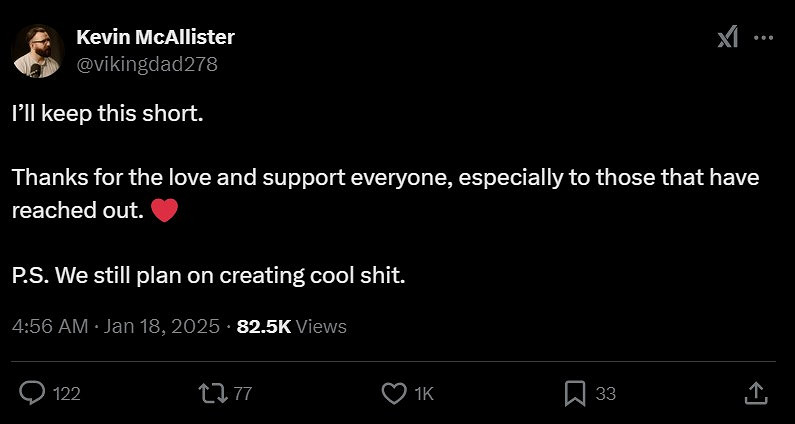Viewport: 795px width, 424px height.
Task: Open the Grok explain post icon
Action: pos(728,38)
